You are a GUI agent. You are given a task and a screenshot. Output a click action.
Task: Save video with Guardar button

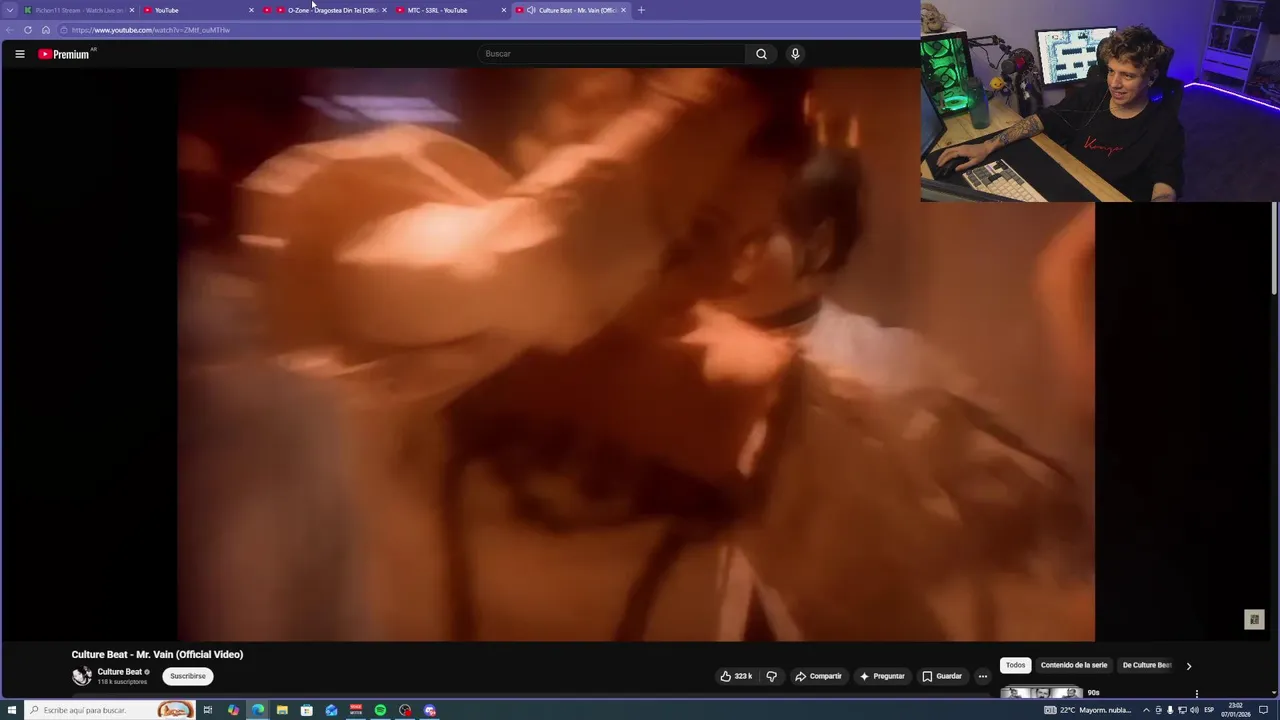coord(942,676)
